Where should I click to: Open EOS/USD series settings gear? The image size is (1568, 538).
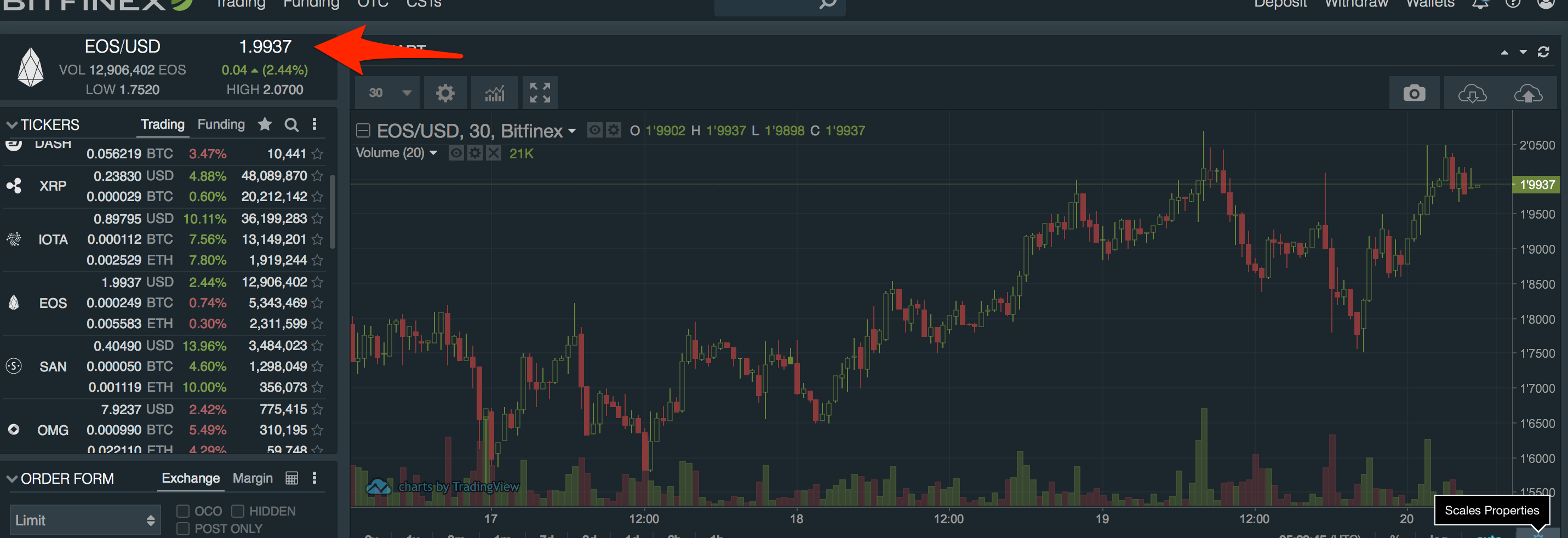coord(614,130)
